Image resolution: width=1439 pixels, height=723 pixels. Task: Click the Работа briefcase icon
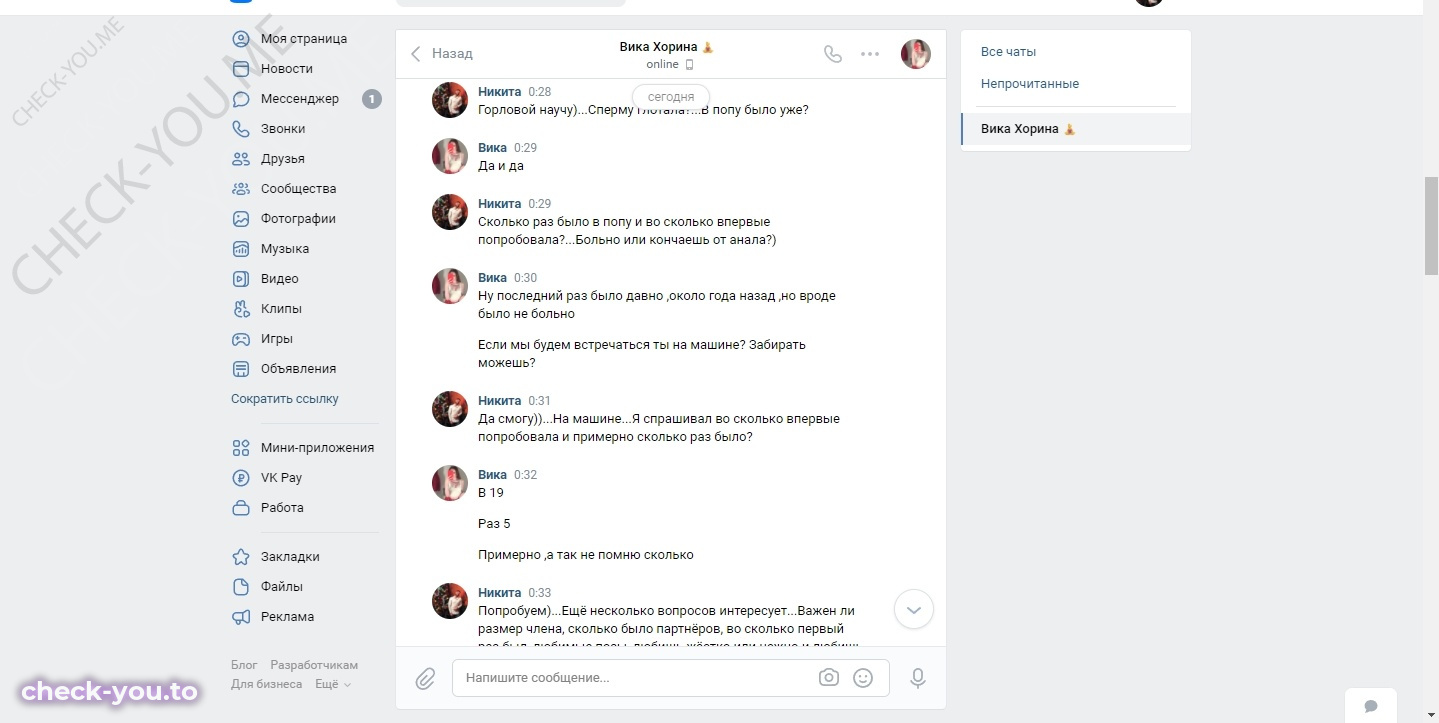pyautogui.click(x=241, y=508)
